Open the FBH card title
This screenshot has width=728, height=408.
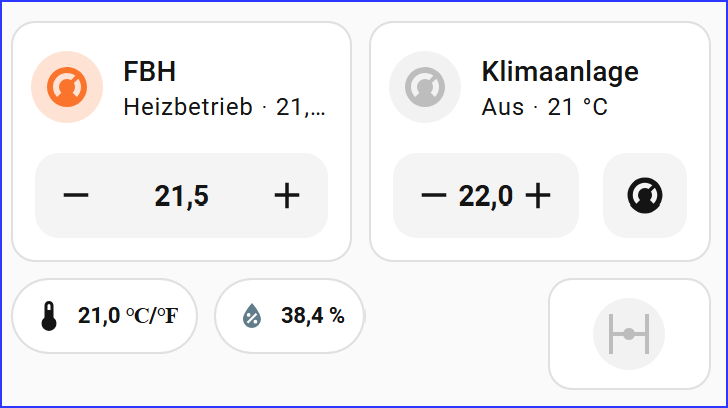pos(150,72)
